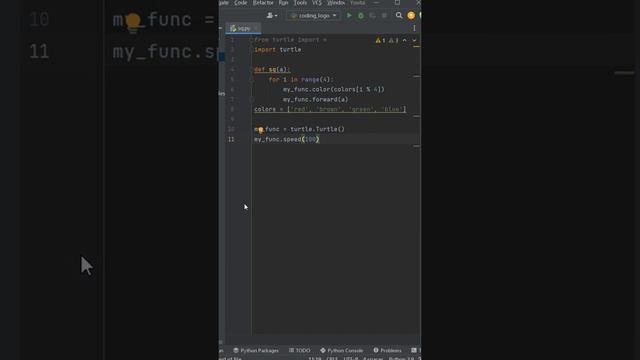This screenshot has width=640, height=360.
Task: Place cursor in 'my_func.speed(100)' line
Action: click(287, 139)
